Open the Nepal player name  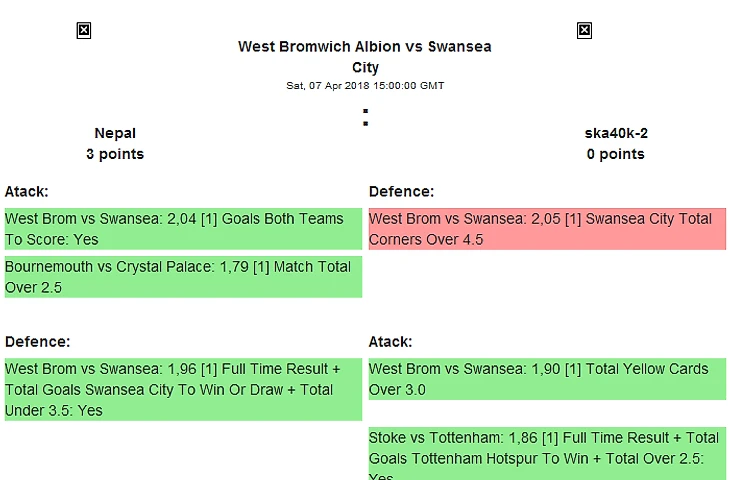(115, 133)
